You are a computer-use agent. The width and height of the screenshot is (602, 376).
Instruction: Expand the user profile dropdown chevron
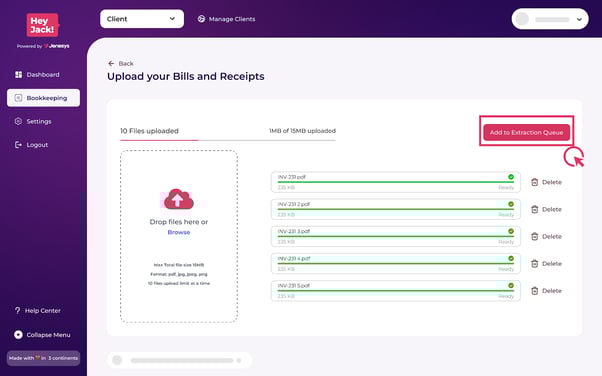pyautogui.click(x=579, y=19)
